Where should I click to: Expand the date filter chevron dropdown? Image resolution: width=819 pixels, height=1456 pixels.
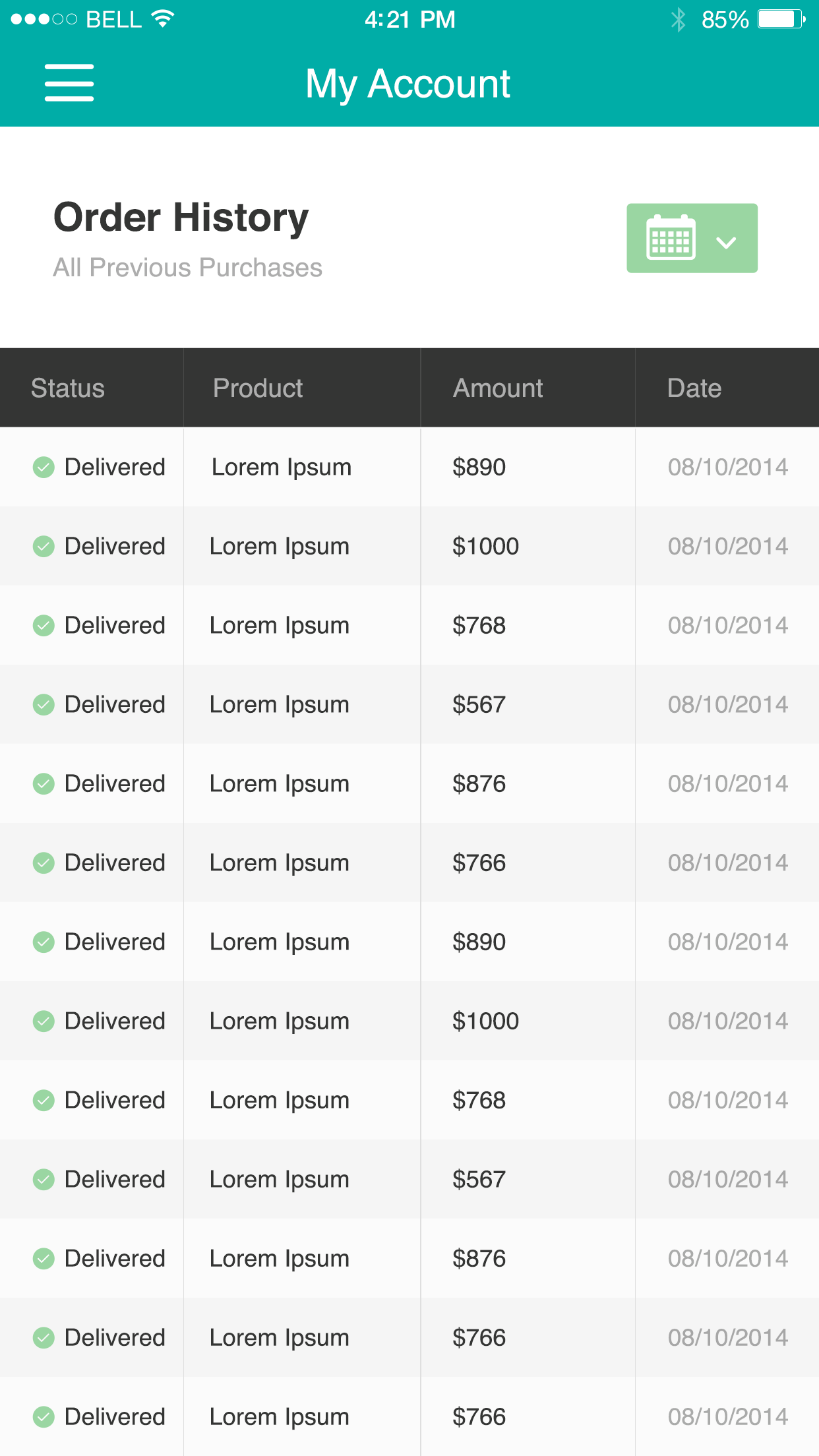[x=726, y=242]
